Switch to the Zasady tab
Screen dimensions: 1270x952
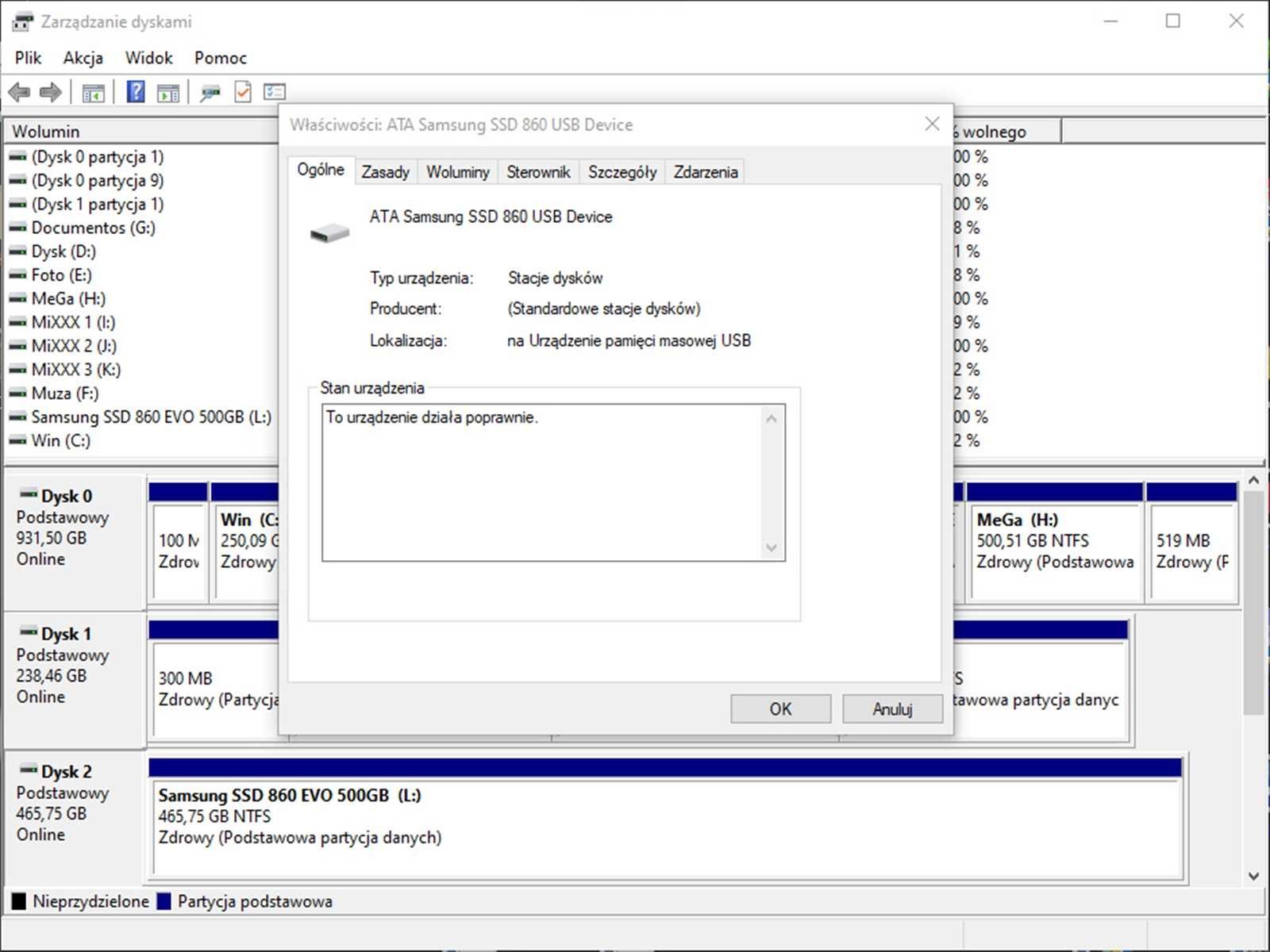385,172
